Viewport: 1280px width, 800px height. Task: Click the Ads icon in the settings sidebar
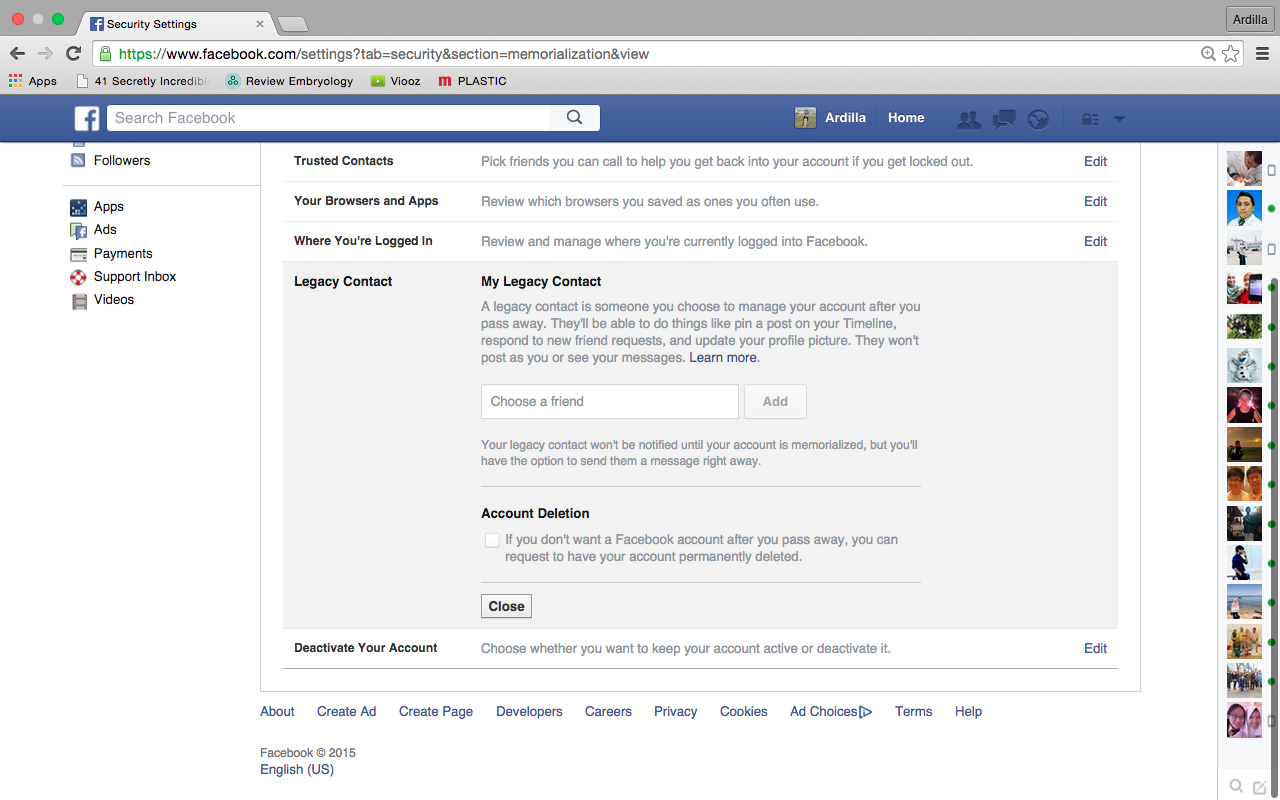[79, 230]
